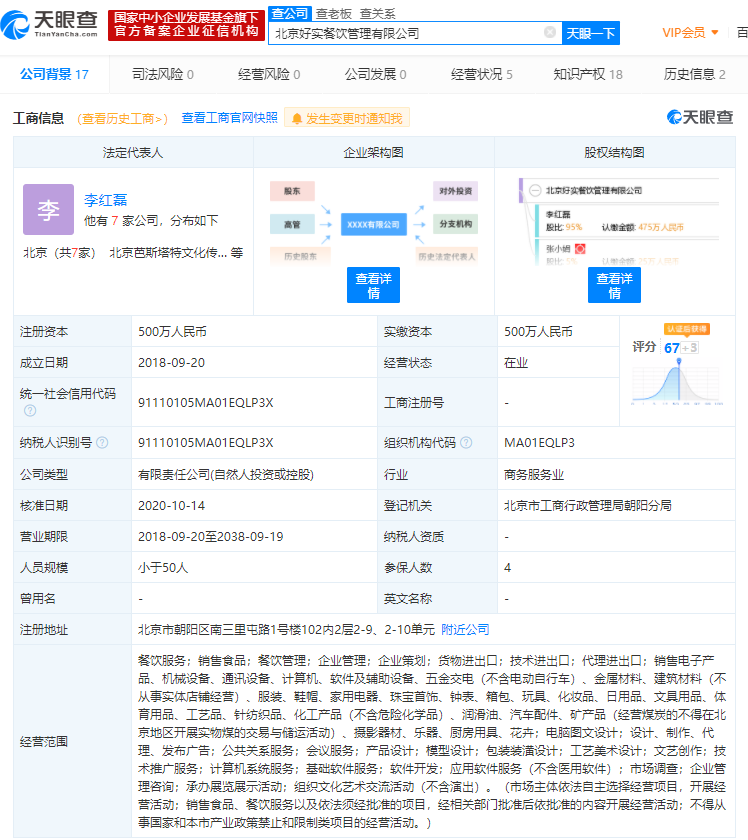Collapse the 北京好实餐饮管理有限公司 equity tree node
Image resolution: width=748 pixels, height=840 pixels.
pyautogui.click(x=535, y=191)
